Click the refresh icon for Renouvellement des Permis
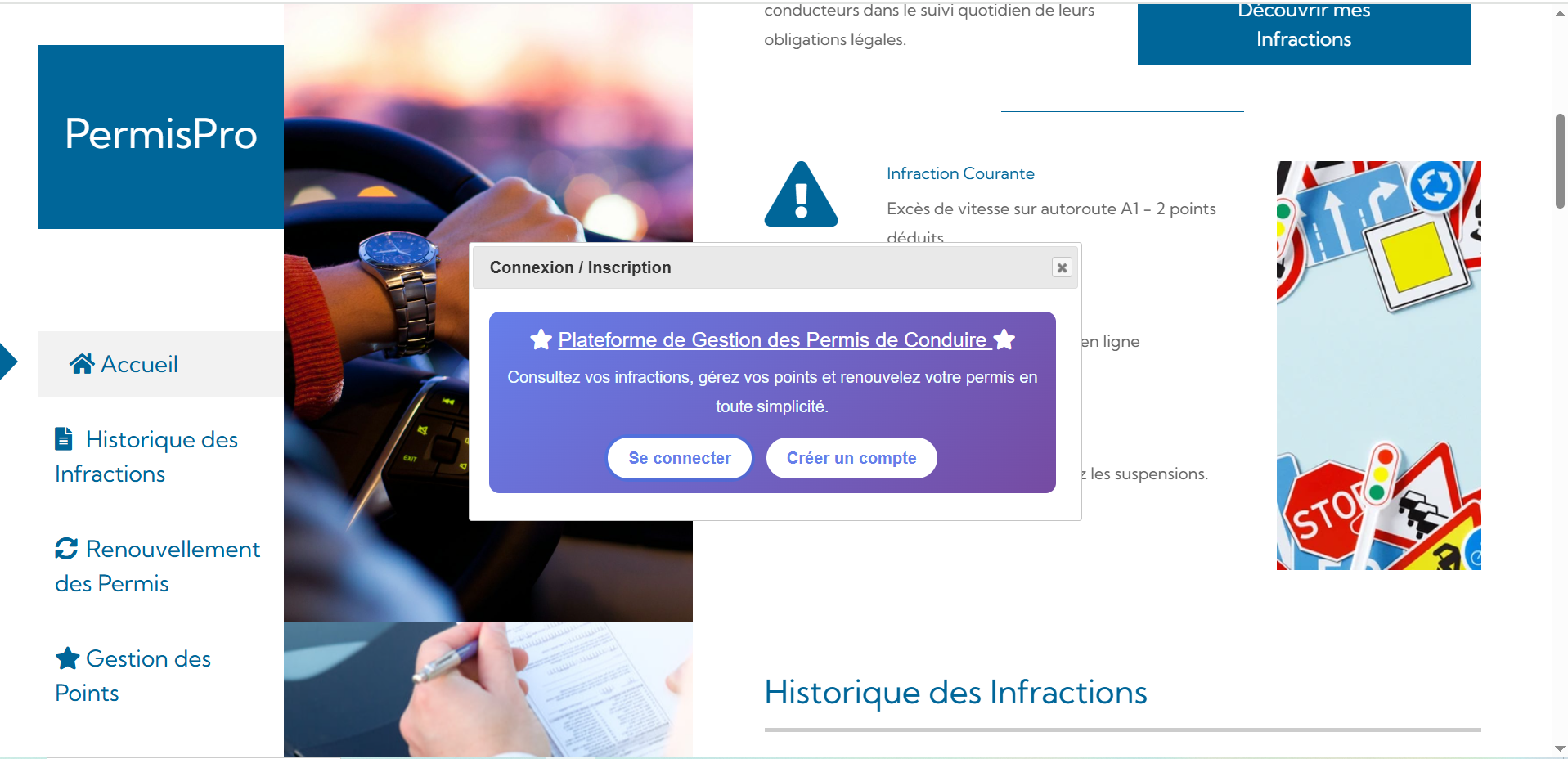Viewport: 1568px width, 759px height. [66, 549]
